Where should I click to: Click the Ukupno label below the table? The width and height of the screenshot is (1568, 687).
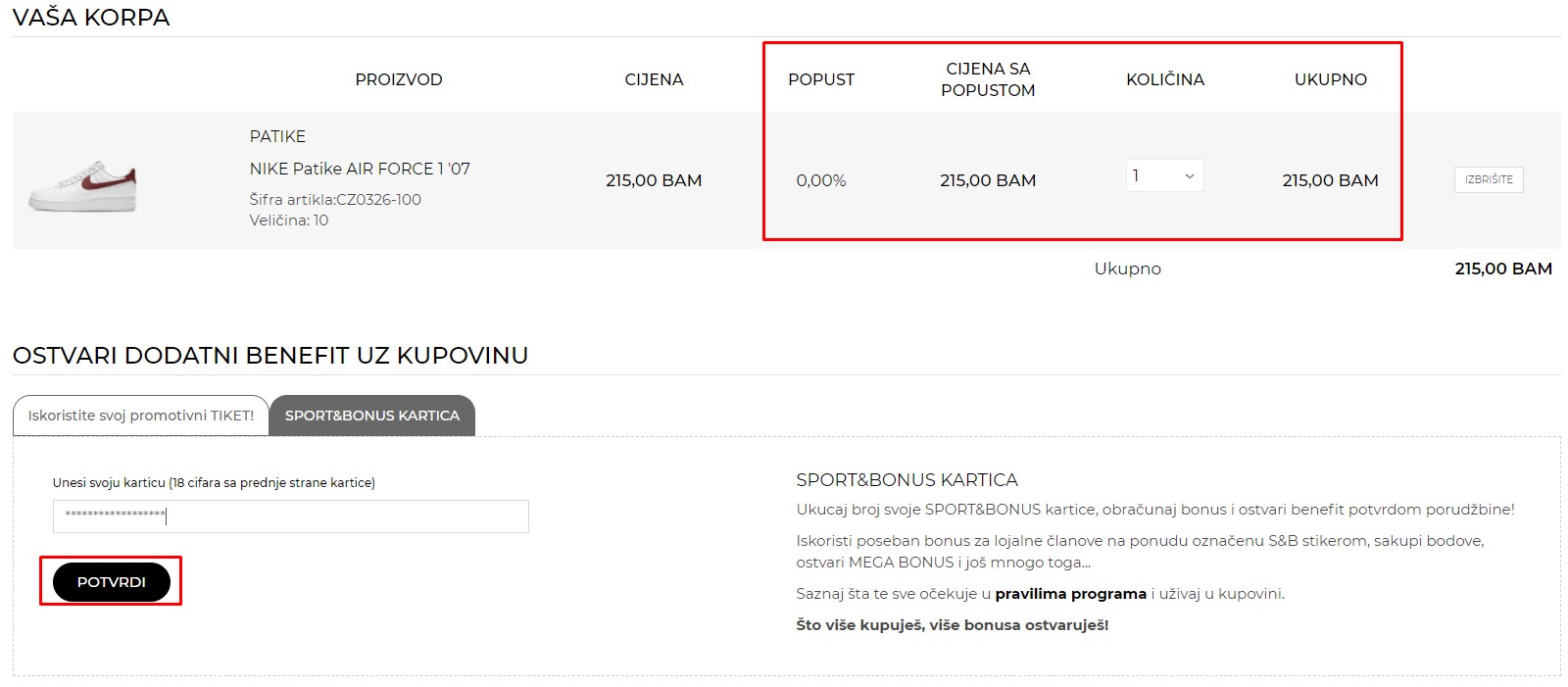point(1128,269)
